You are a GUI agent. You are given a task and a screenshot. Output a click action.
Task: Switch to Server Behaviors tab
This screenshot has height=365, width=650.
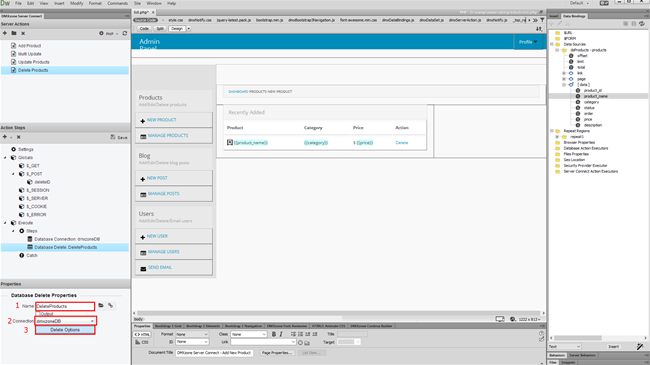coord(582,355)
